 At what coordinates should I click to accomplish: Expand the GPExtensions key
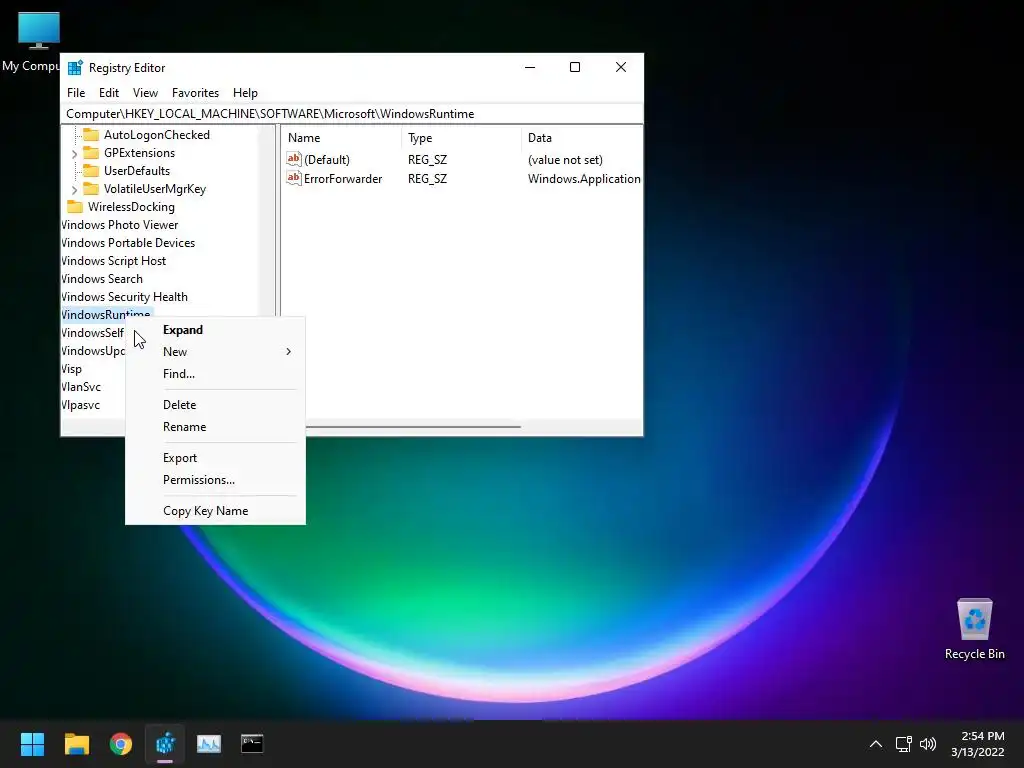[74, 153]
